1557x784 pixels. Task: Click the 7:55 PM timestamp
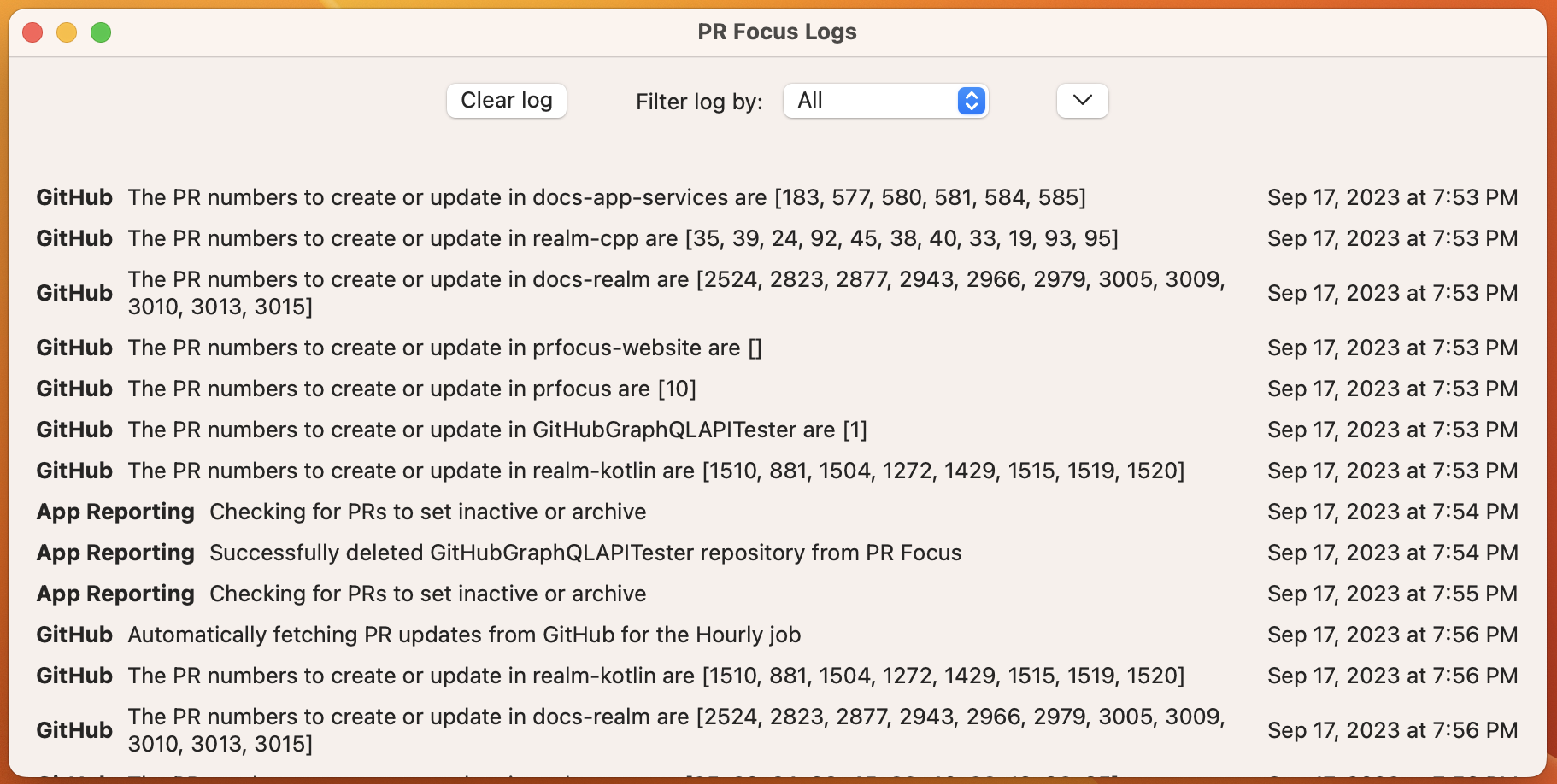(x=1392, y=594)
